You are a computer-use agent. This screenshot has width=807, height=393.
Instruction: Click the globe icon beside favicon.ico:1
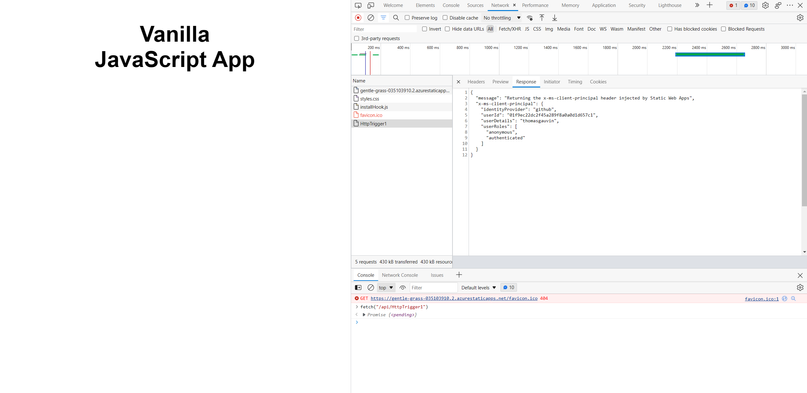[784, 298]
